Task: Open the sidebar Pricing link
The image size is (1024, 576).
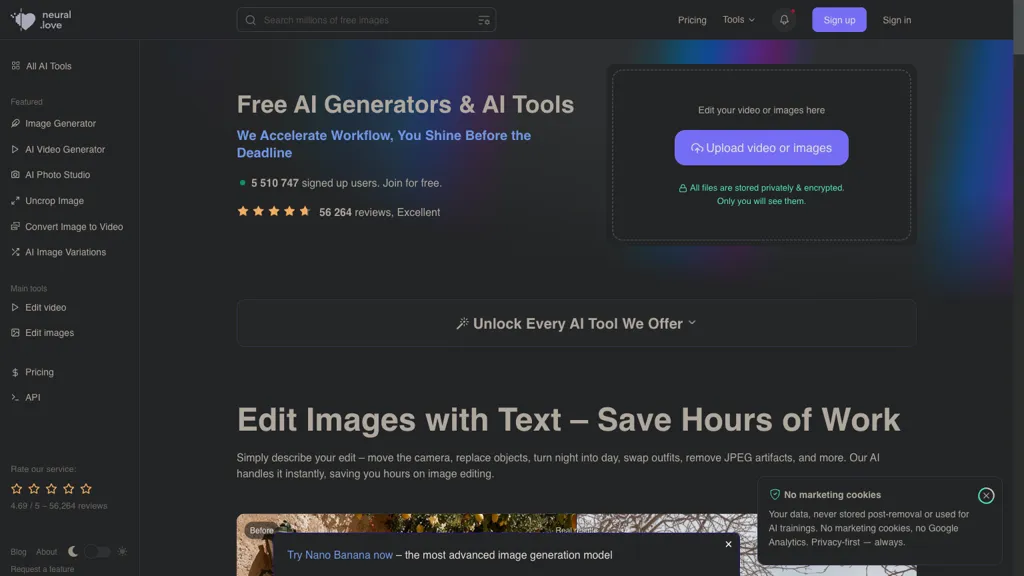Action: coord(39,372)
